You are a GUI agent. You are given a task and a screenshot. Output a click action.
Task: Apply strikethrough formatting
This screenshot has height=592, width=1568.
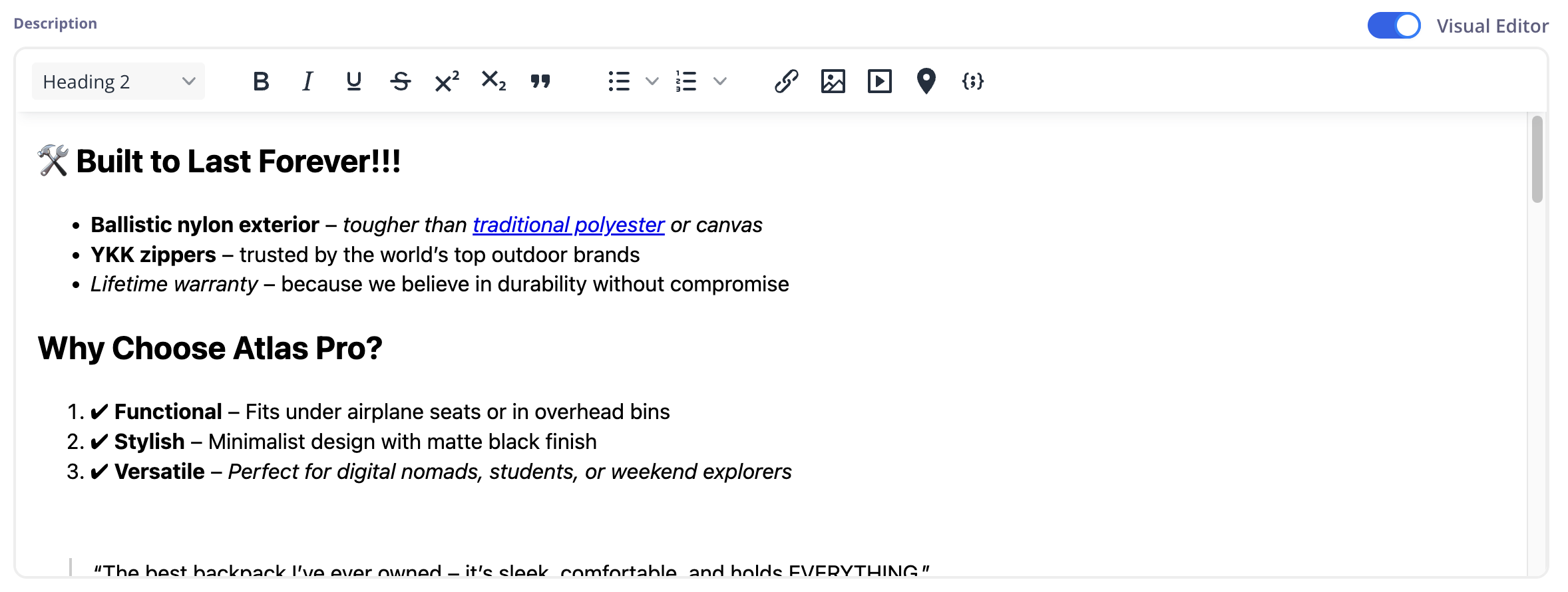(401, 81)
